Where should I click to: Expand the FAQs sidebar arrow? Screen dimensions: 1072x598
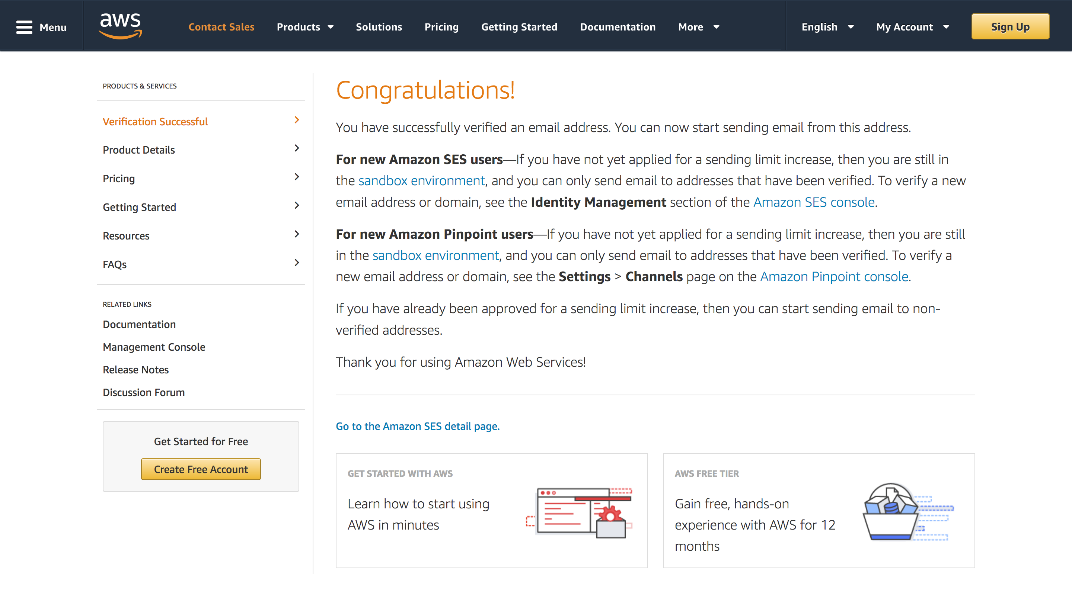[297, 263]
